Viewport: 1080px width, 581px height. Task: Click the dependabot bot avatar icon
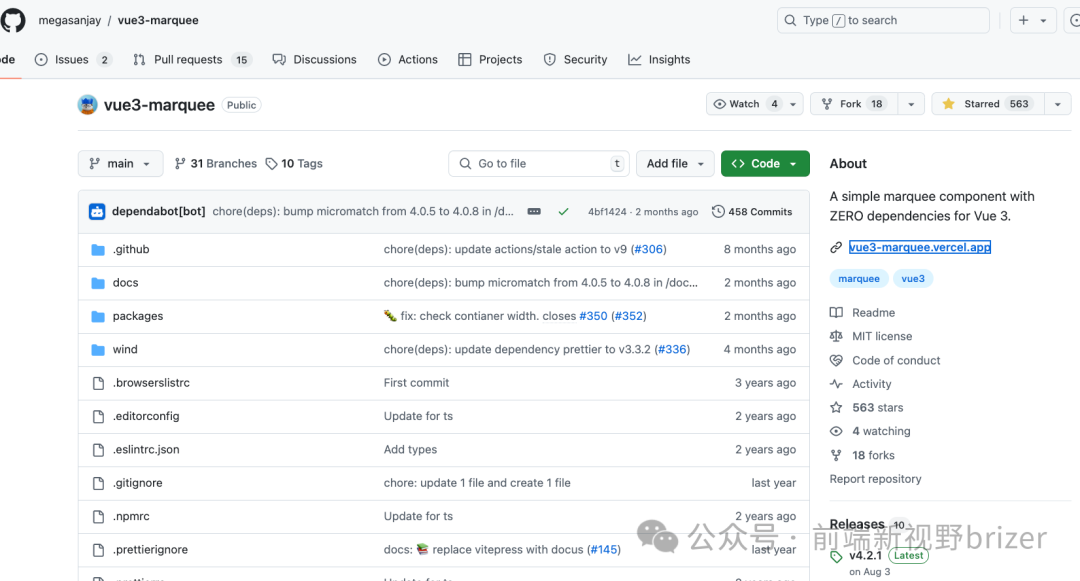point(97,211)
